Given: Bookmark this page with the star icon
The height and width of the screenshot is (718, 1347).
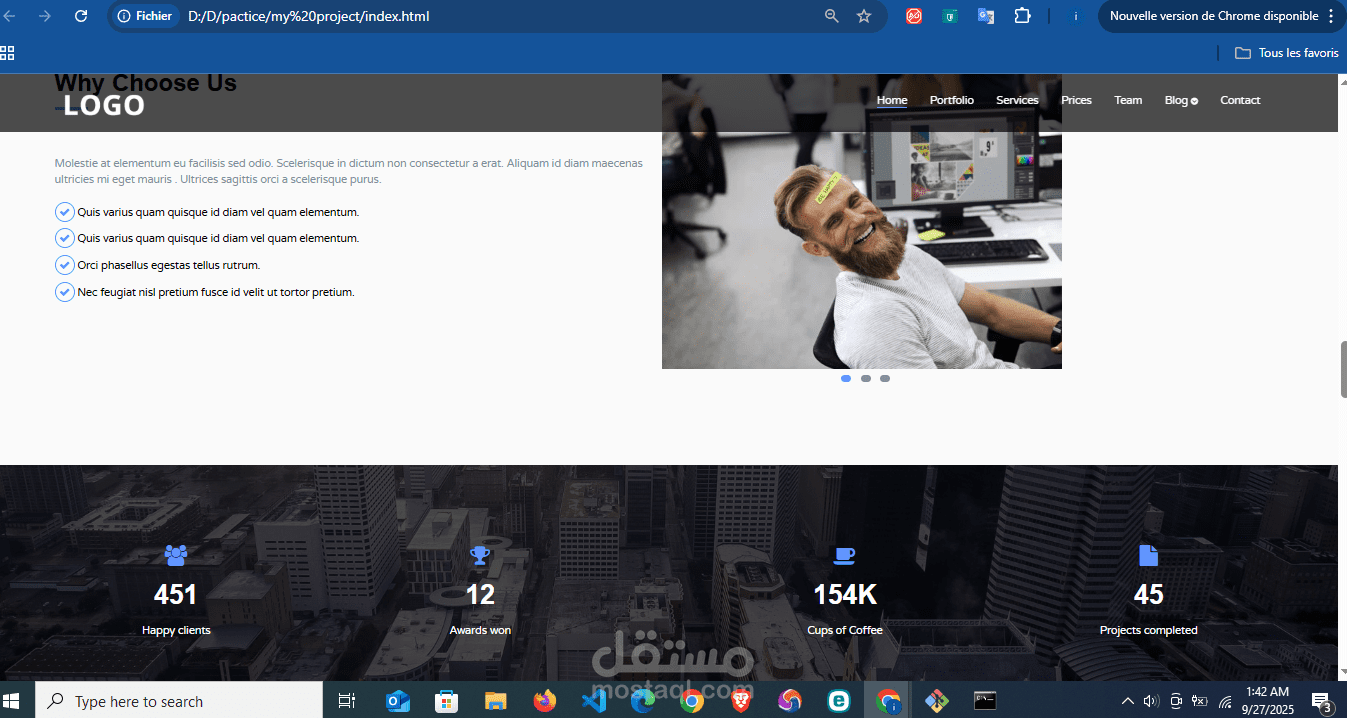Looking at the screenshot, I should (864, 16).
